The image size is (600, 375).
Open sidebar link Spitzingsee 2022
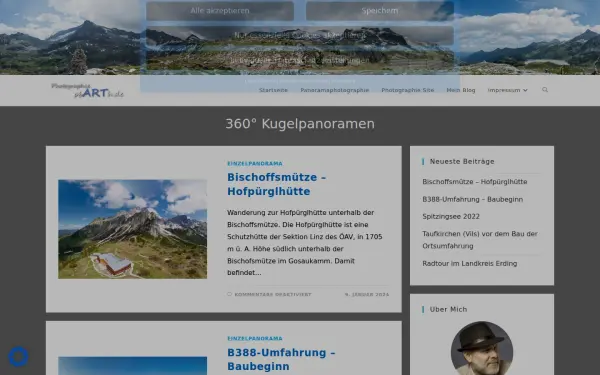pyautogui.click(x=451, y=217)
